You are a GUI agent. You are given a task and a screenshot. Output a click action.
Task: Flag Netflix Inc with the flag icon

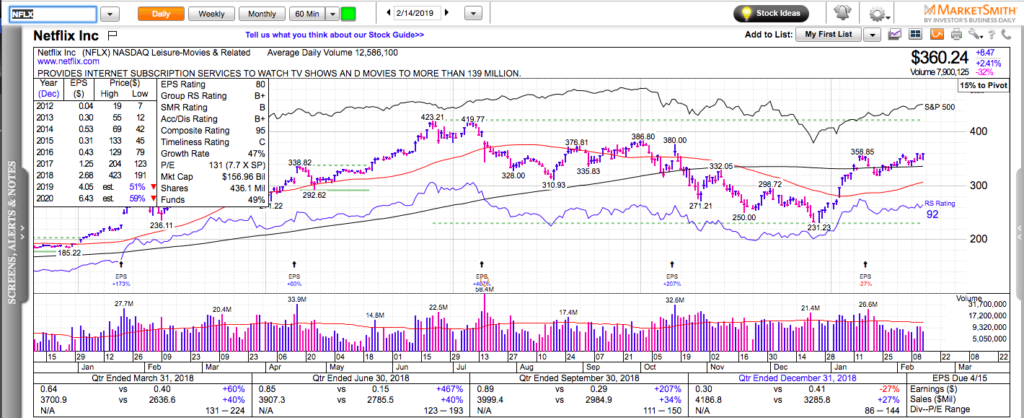coord(112,34)
